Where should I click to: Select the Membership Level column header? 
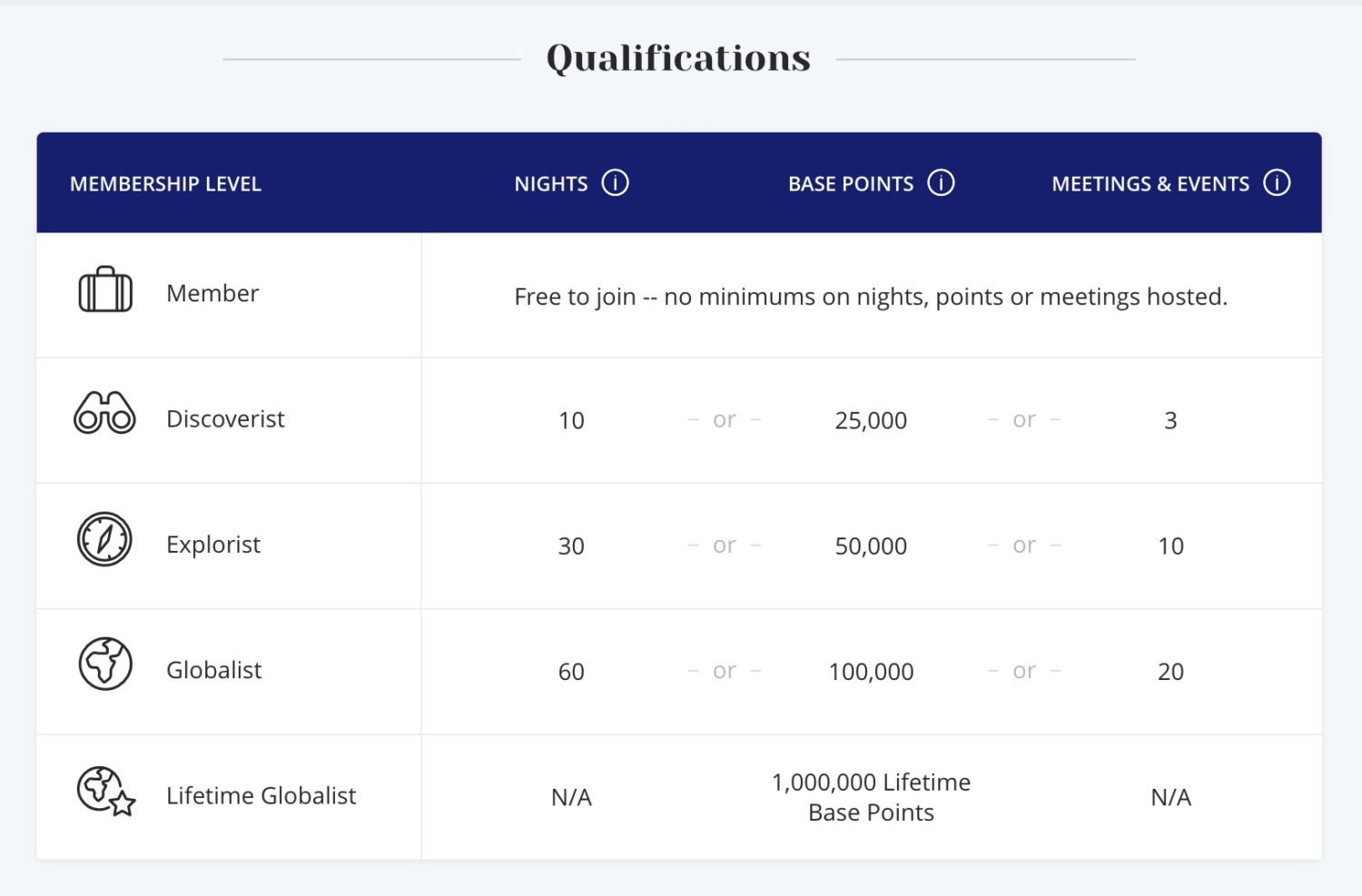pos(166,183)
